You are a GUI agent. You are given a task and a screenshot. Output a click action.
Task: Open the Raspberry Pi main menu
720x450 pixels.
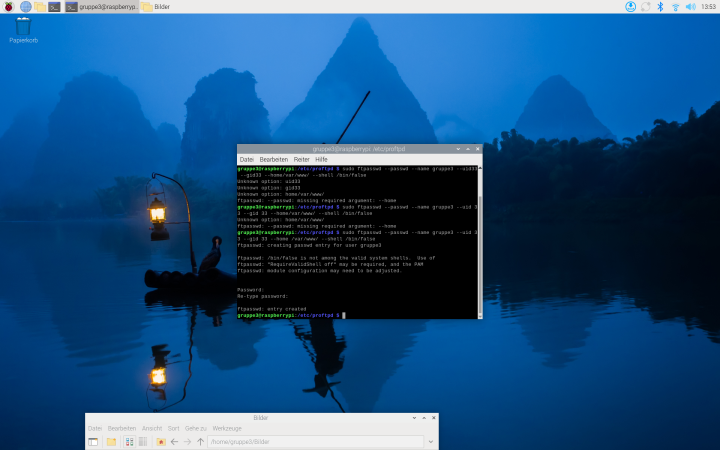click(10, 7)
